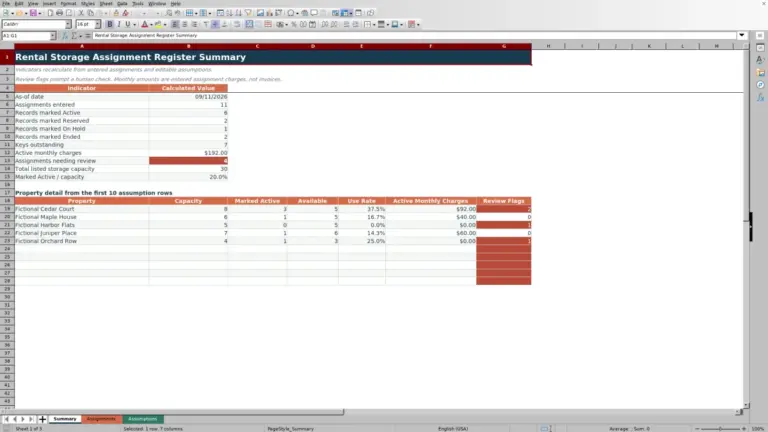Switch to the Assignments sheet tab
The image size is (768, 432).
point(101,419)
